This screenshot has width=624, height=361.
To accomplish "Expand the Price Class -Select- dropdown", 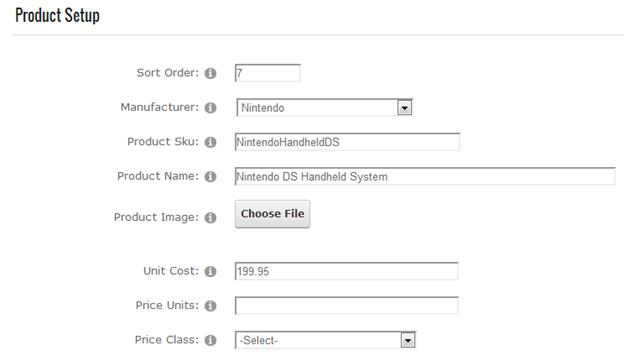I will 325,340.
